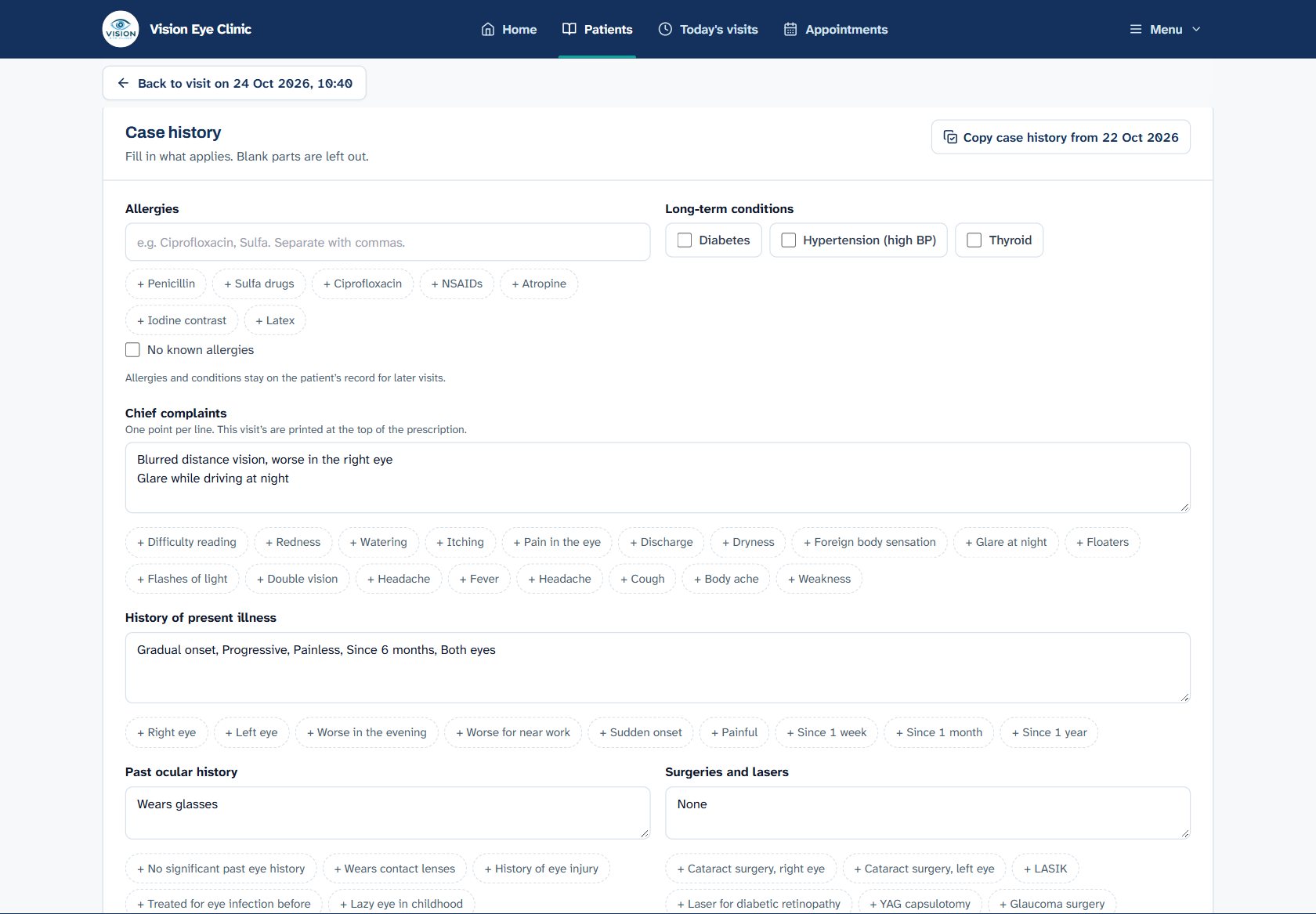1316x914 pixels.
Task: Add No significant past eye history
Action: pyautogui.click(x=221, y=869)
